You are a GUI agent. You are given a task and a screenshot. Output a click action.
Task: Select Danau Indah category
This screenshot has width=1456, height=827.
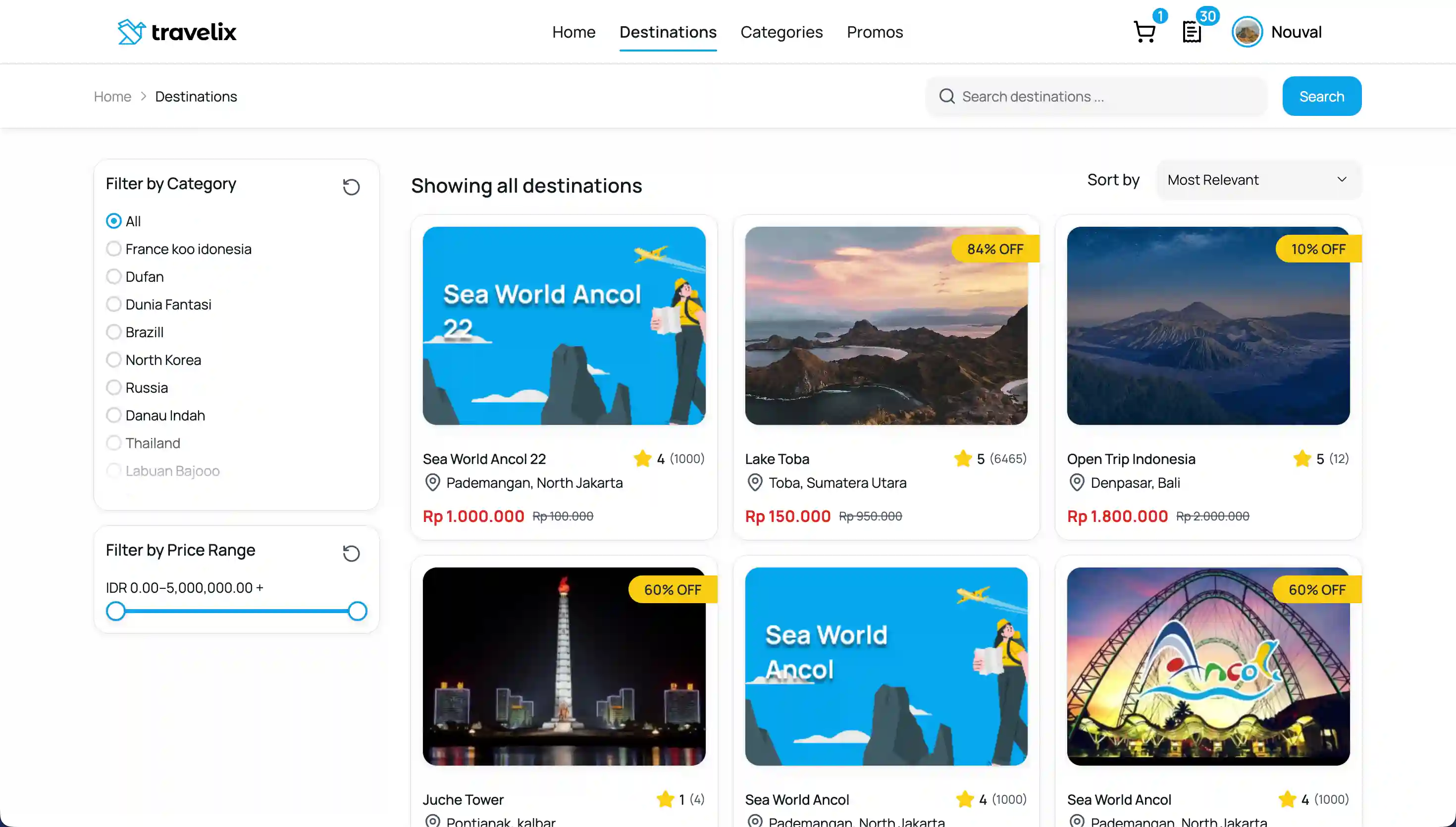coord(113,415)
